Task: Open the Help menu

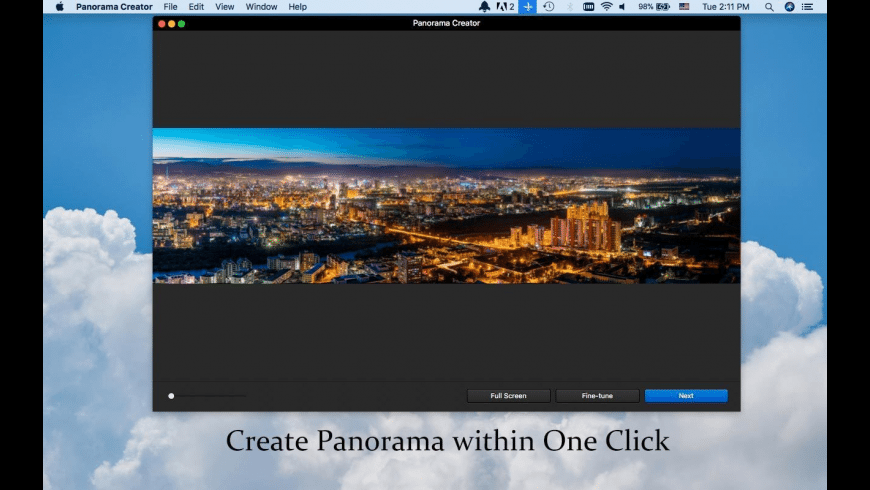Action: [x=297, y=7]
